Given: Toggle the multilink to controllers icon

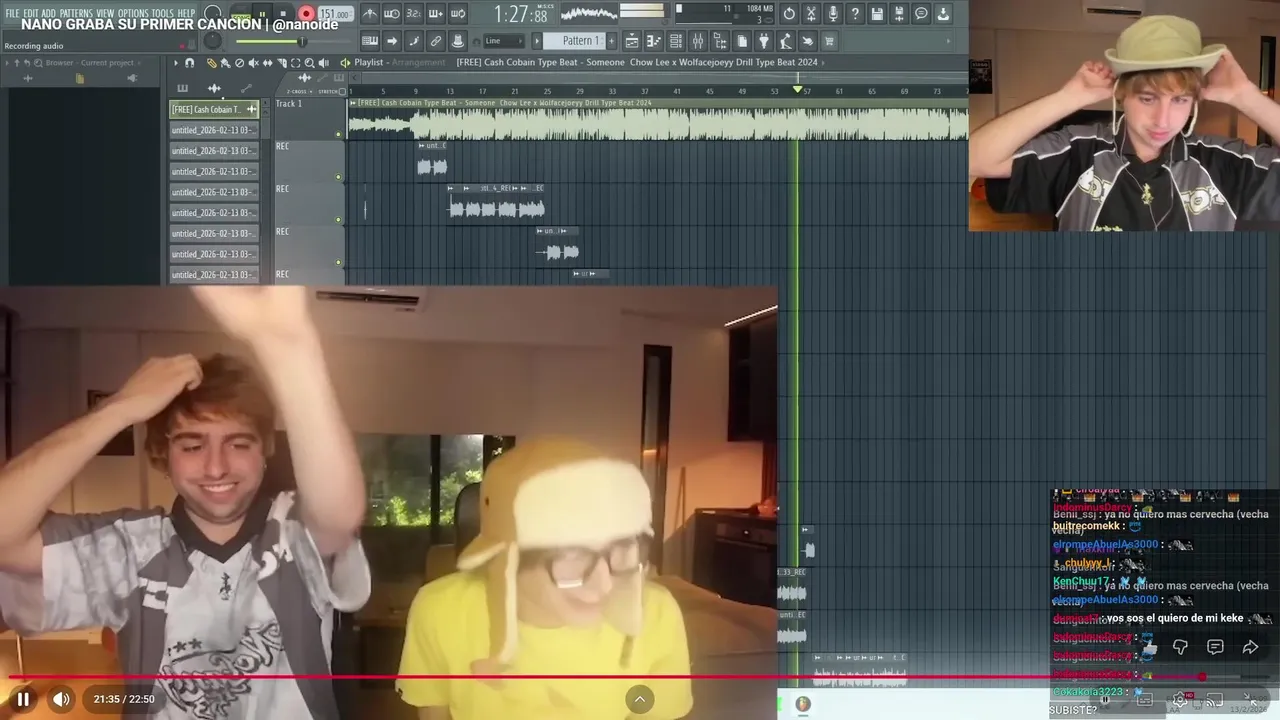Looking at the screenshot, I should click(436, 41).
